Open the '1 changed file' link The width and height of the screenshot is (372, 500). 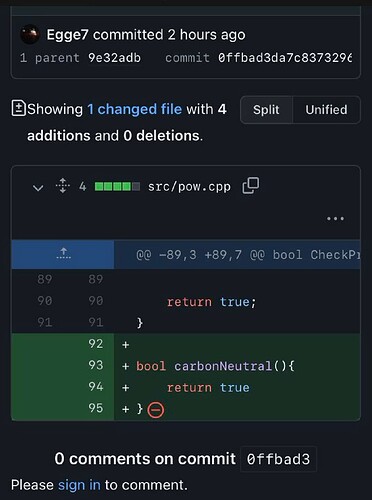134,109
